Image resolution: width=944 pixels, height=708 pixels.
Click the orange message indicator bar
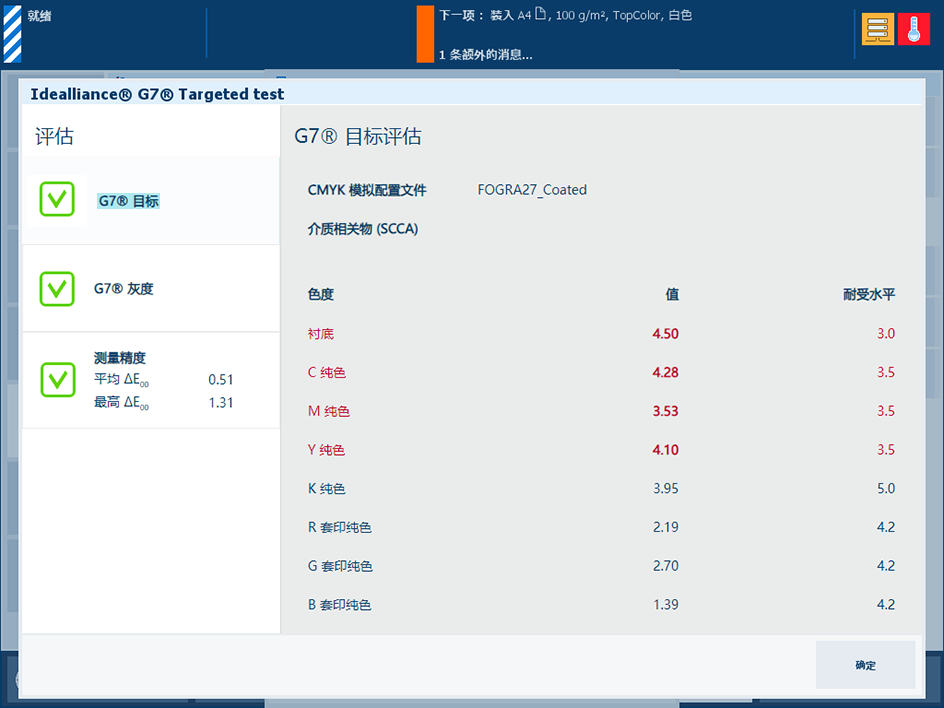click(425, 34)
